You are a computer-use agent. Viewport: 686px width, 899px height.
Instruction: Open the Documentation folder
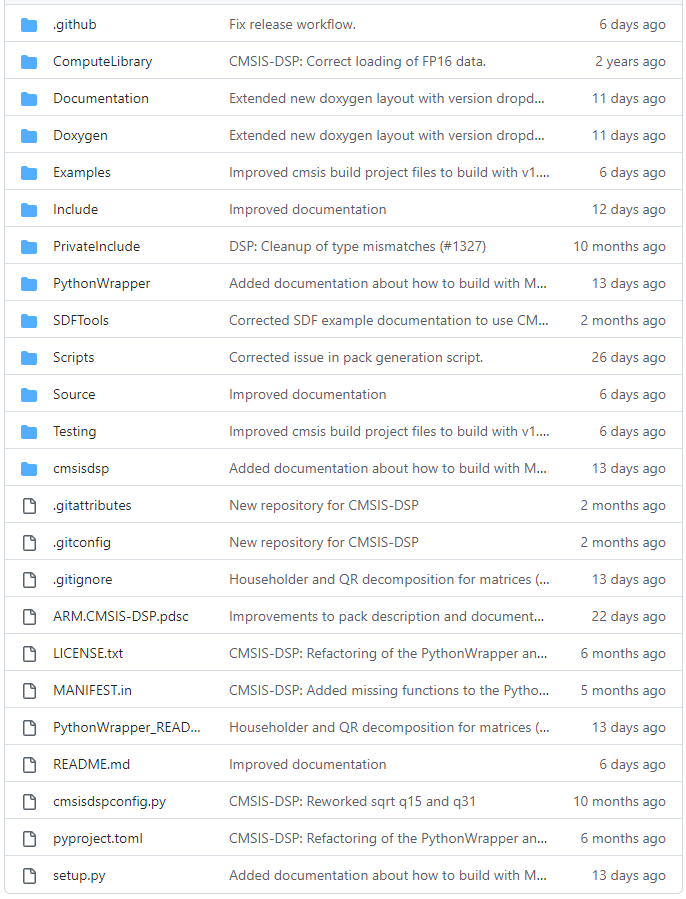pyautogui.click(x=100, y=98)
